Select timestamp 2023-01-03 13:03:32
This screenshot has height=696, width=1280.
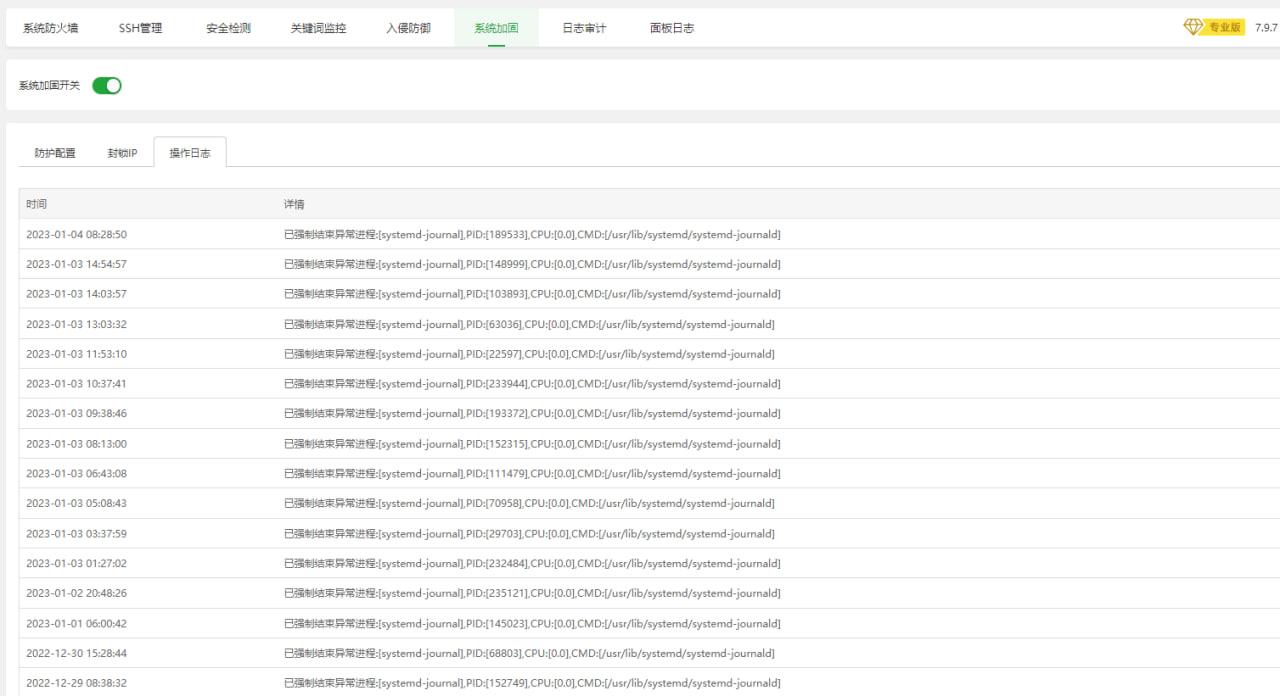[76, 325]
